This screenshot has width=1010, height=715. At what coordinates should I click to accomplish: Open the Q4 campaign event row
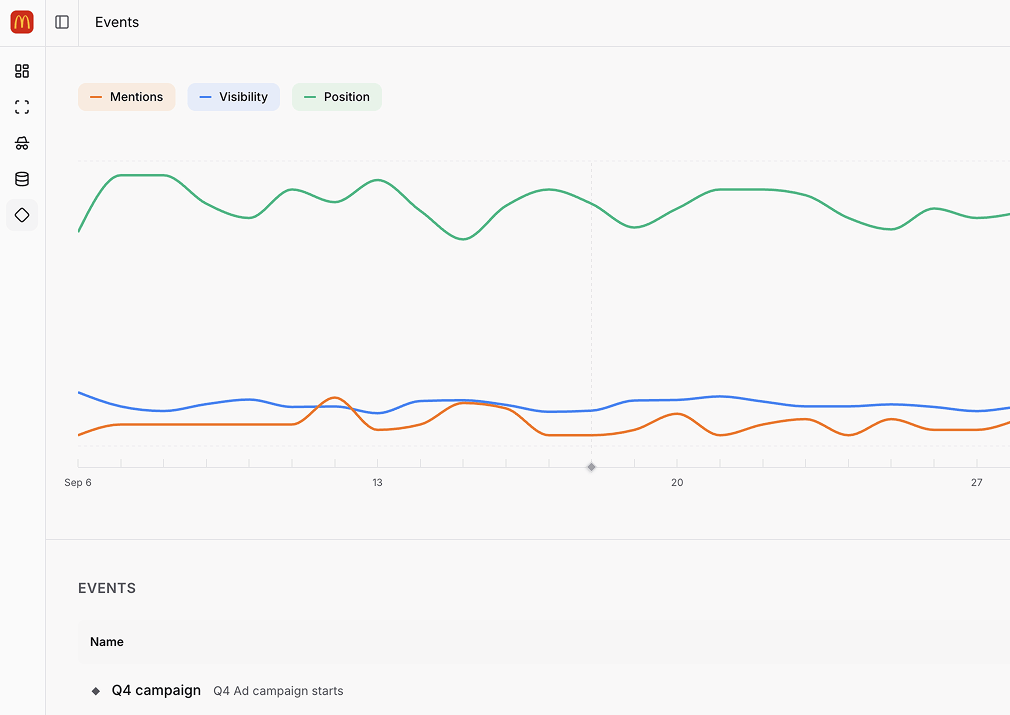(x=156, y=690)
